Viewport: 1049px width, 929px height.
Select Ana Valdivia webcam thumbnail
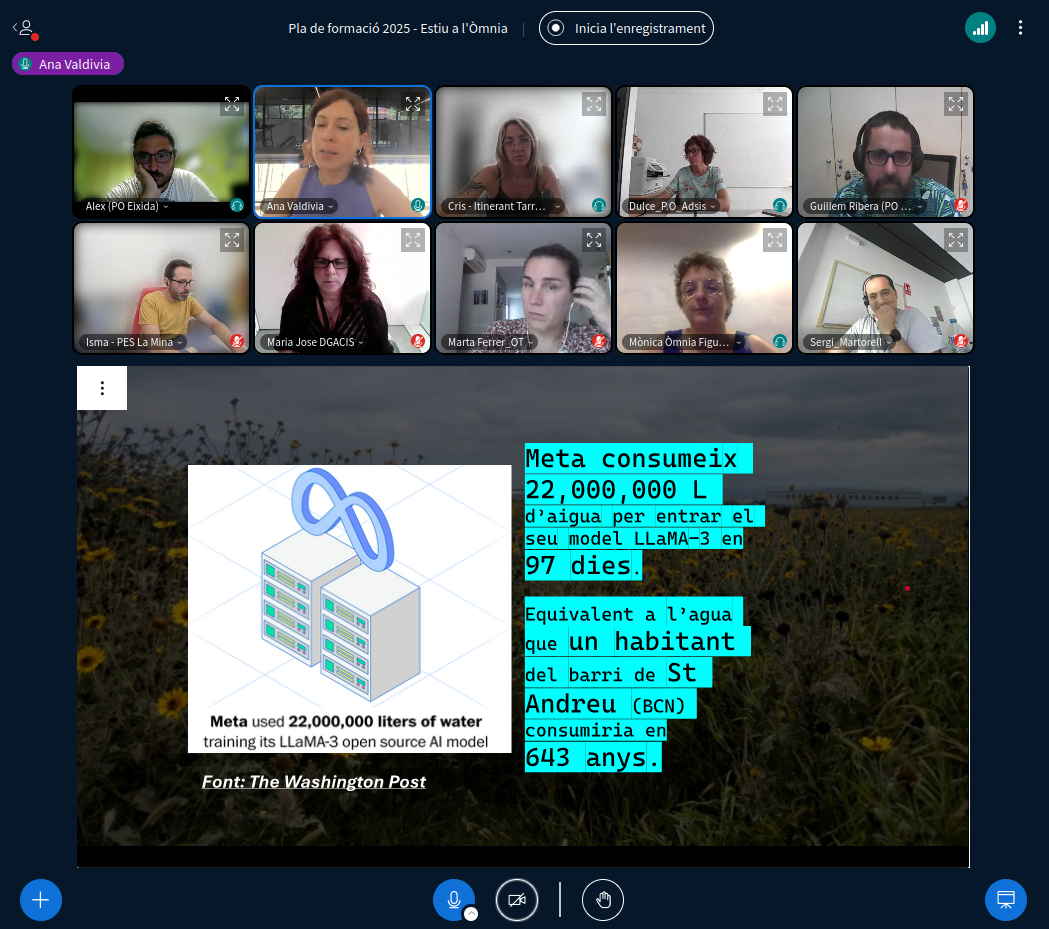pyautogui.click(x=342, y=152)
